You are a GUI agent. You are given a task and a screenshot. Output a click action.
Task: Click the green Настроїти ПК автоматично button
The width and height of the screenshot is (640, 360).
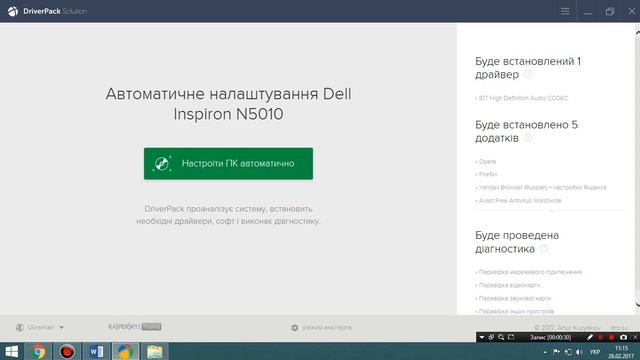[228, 164]
